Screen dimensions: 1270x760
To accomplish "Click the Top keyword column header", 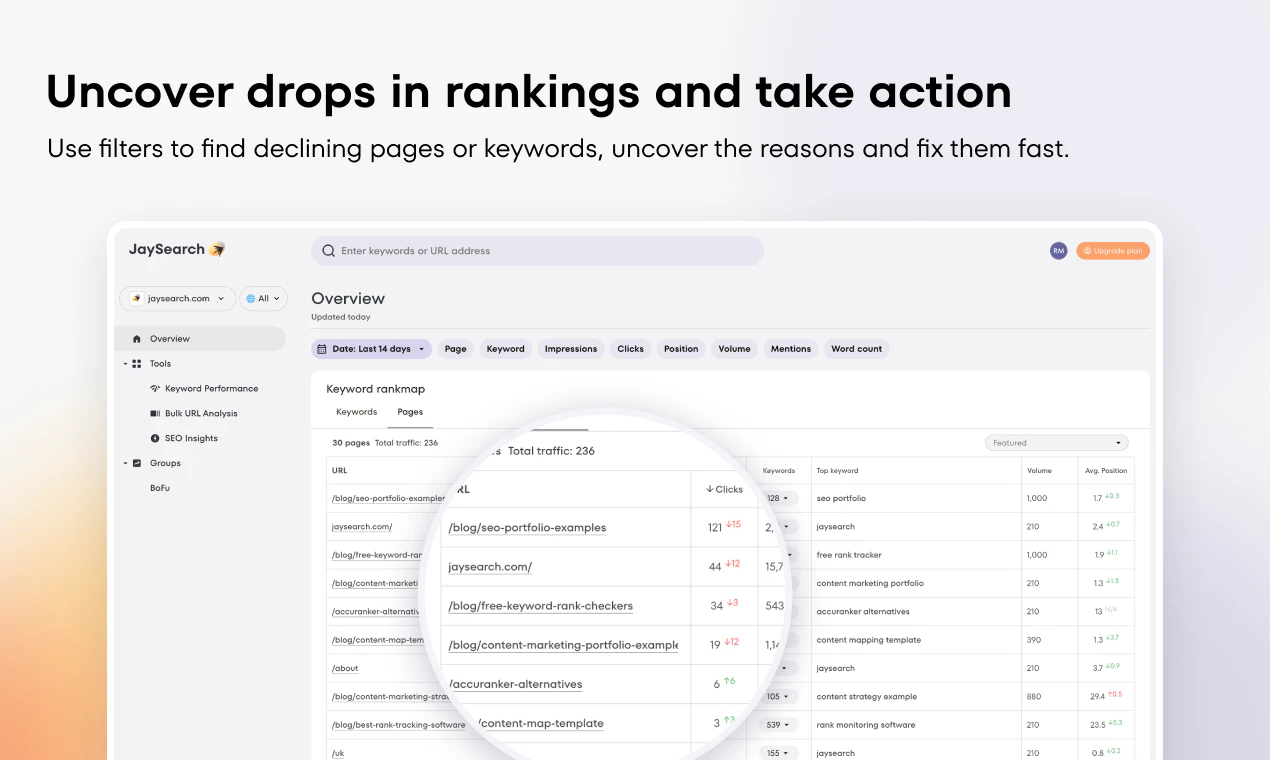I will [837, 471].
